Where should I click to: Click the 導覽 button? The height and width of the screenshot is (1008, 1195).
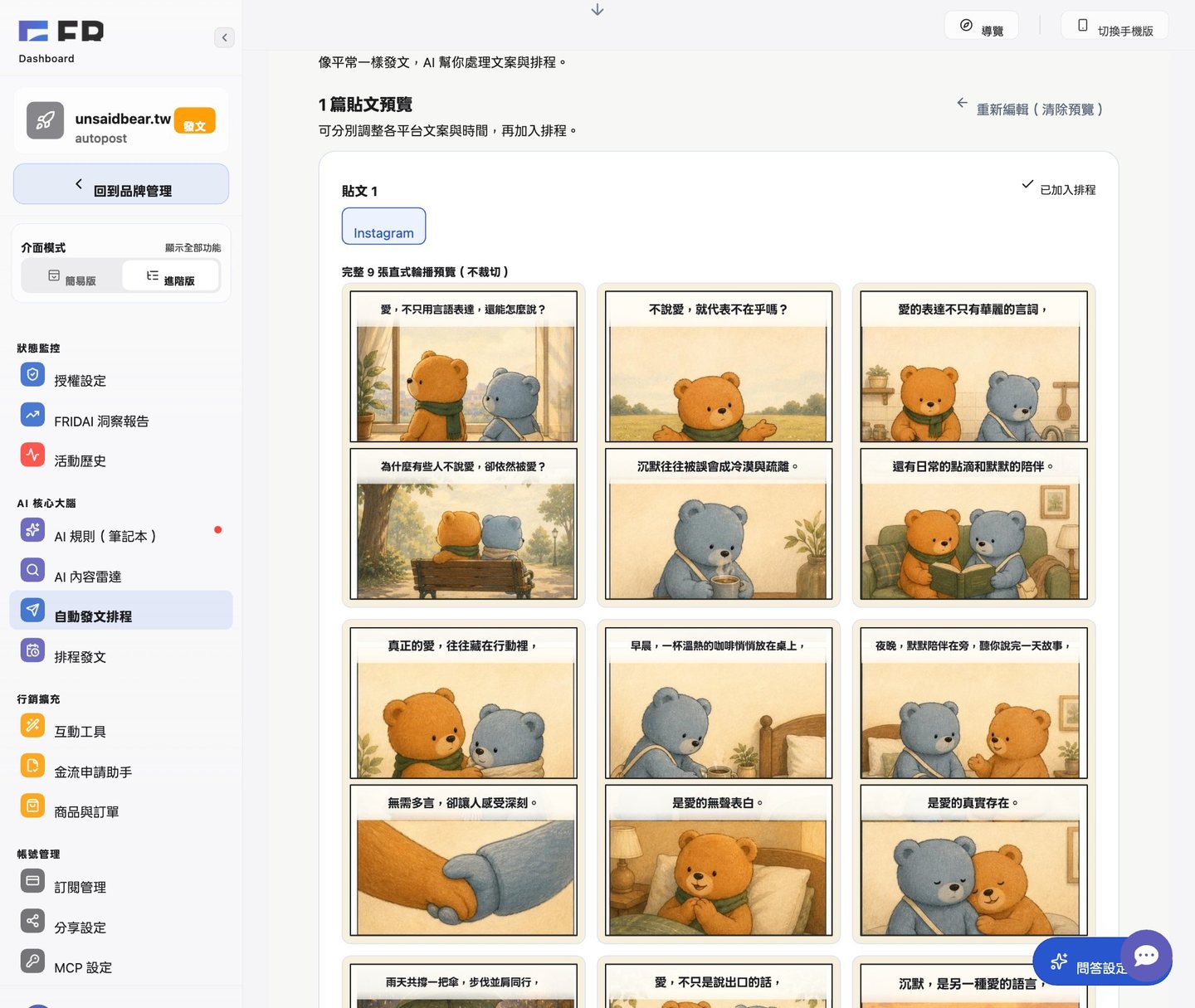coord(981,26)
